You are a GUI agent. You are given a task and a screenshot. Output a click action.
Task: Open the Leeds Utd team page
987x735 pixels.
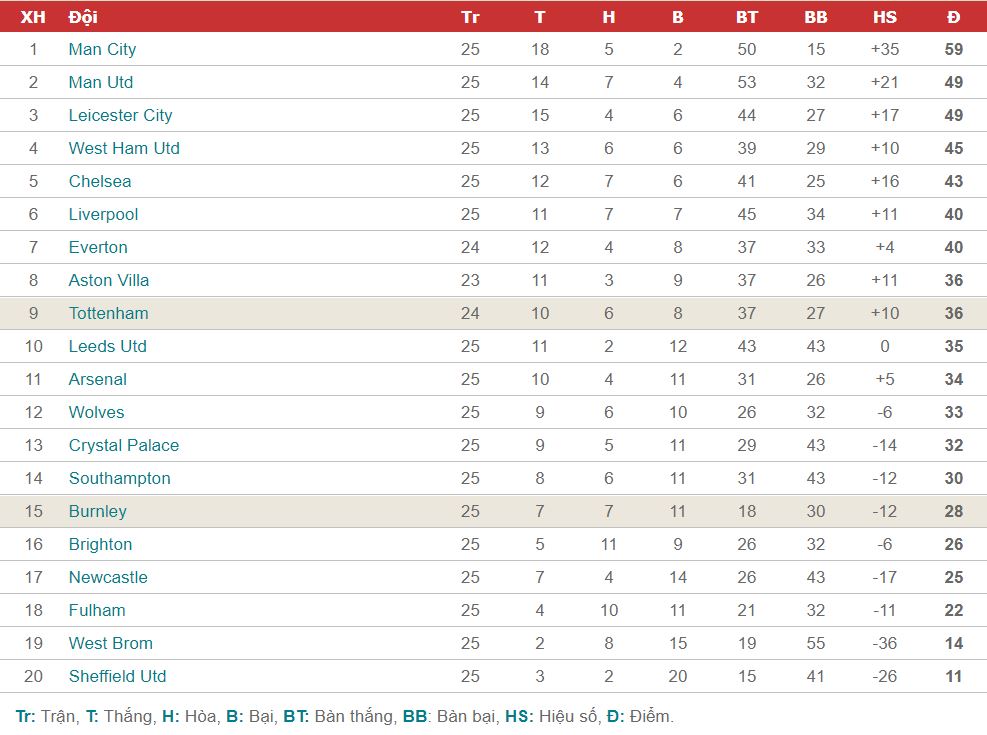108,346
